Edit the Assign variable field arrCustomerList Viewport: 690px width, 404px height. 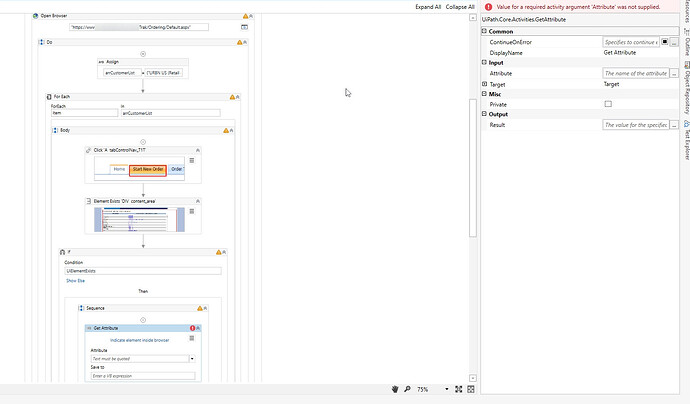[x=122, y=73]
